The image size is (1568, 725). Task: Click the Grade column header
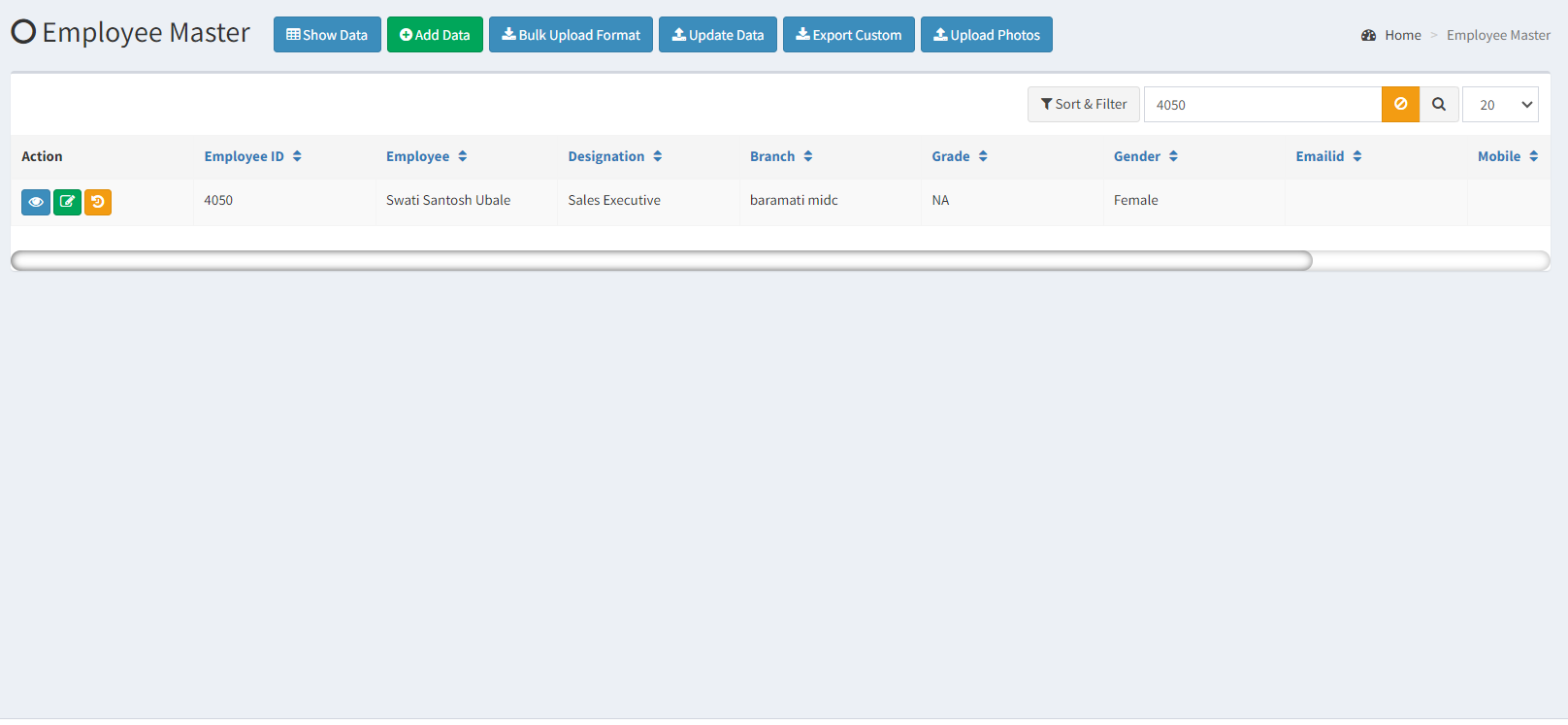pos(951,156)
